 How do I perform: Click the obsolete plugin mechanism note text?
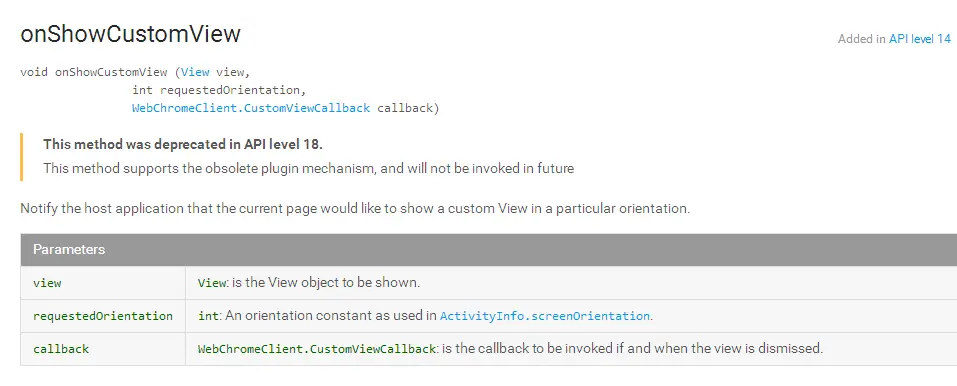308,168
